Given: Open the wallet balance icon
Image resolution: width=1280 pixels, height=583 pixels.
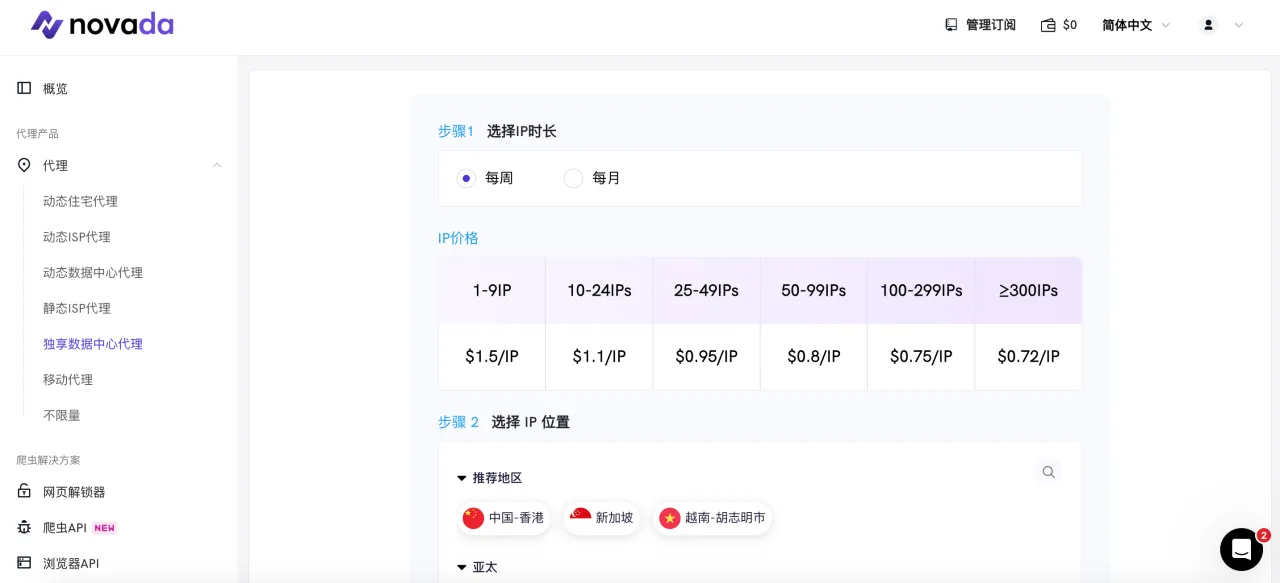Looking at the screenshot, I should click(1048, 25).
